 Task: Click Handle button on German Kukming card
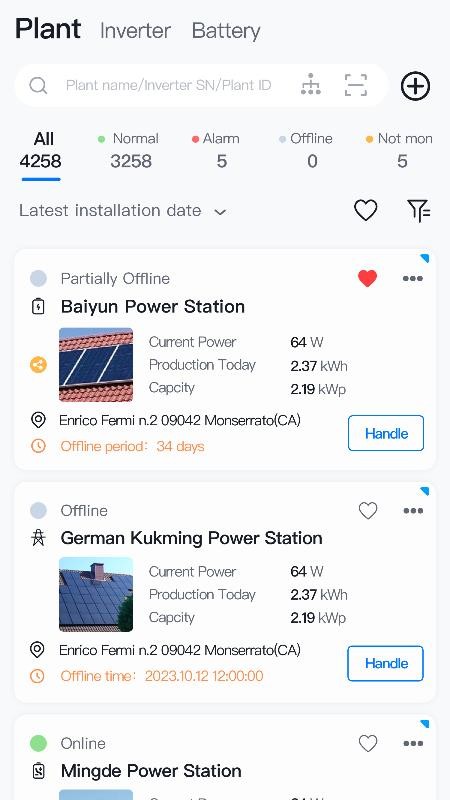pyautogui.click(x=386, y=663)
